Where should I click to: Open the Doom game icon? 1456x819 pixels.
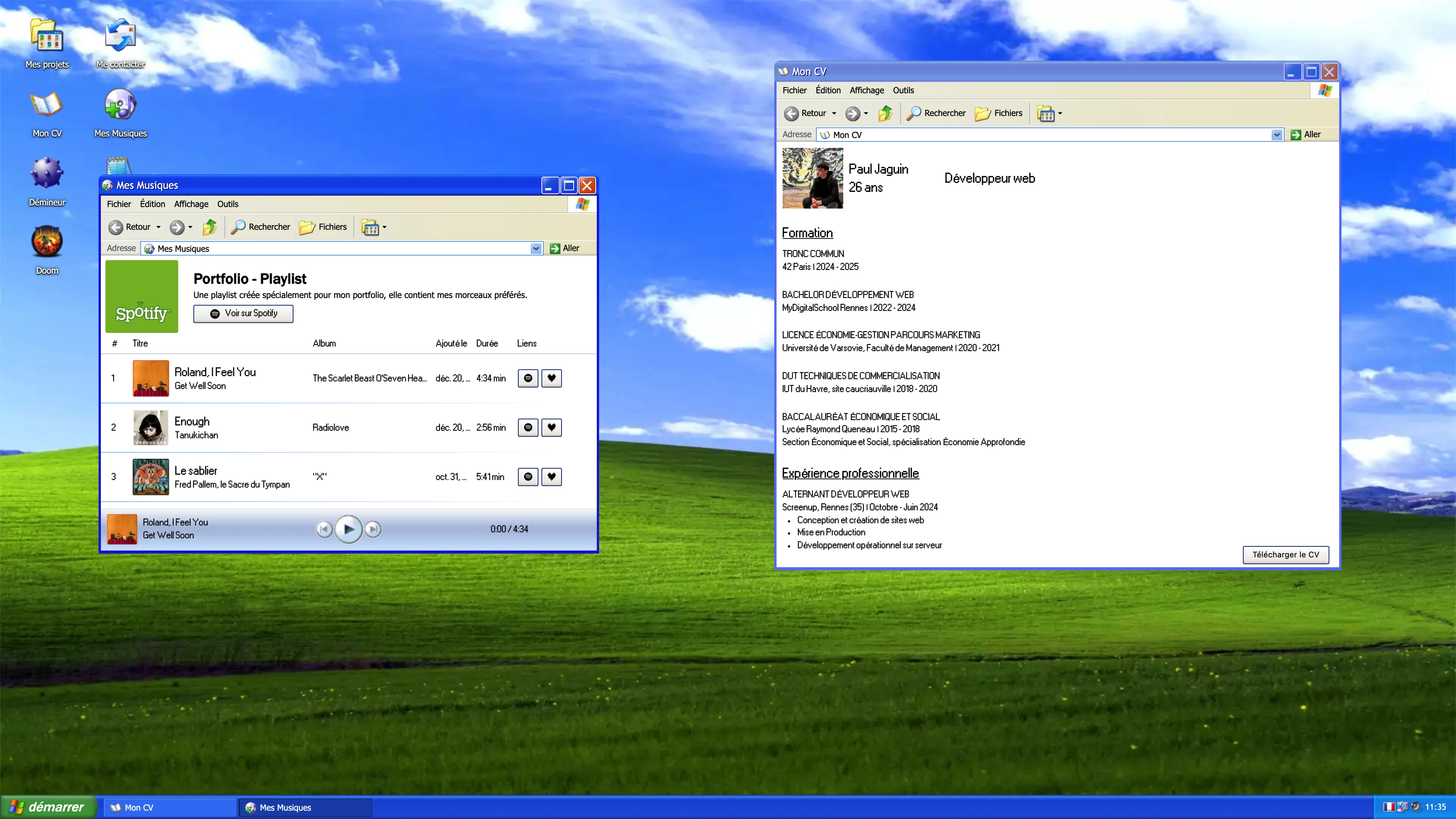point(47,243)
